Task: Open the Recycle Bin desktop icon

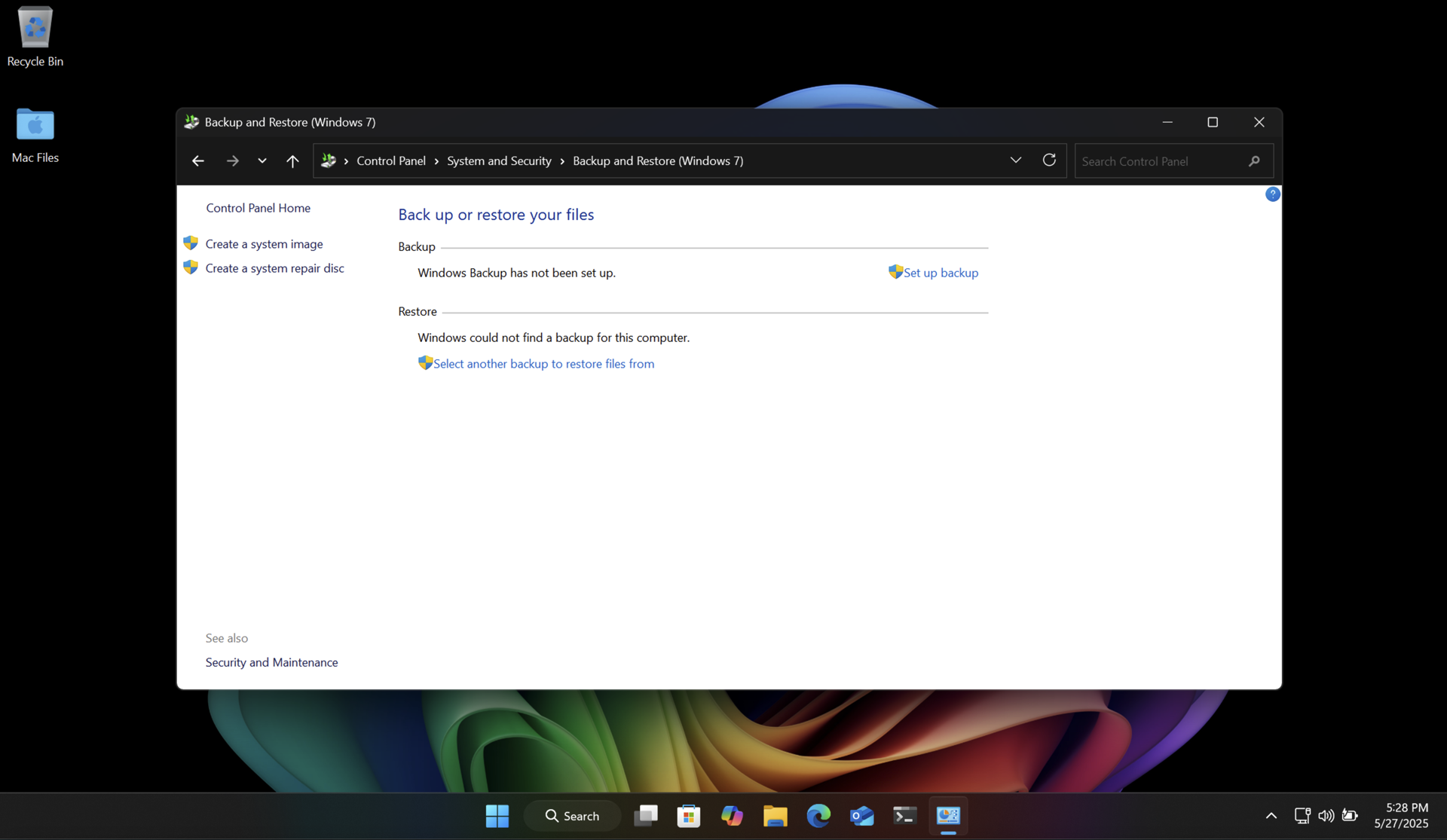Action: coord(35,37)
